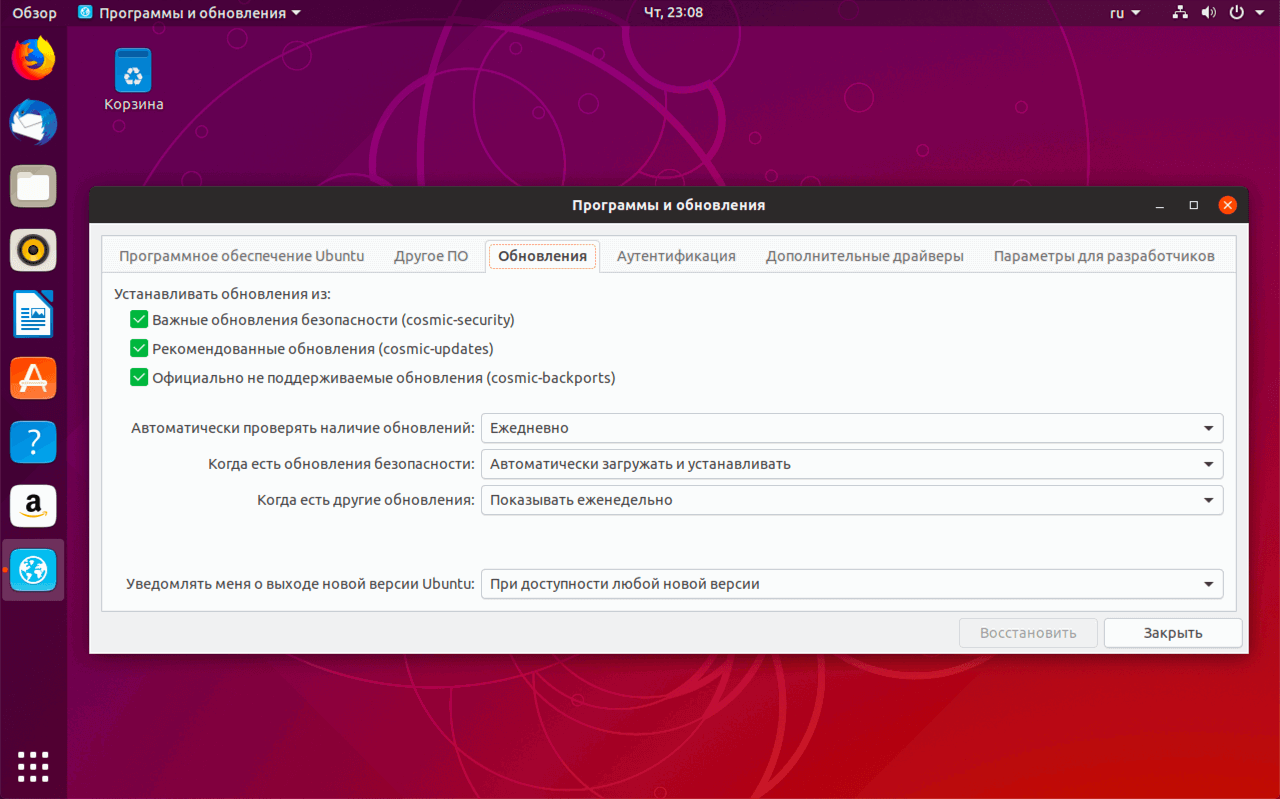1280x799 pixels.
Task: Click the Устанавливать обновления из: heading
Action: pos(222,294)
